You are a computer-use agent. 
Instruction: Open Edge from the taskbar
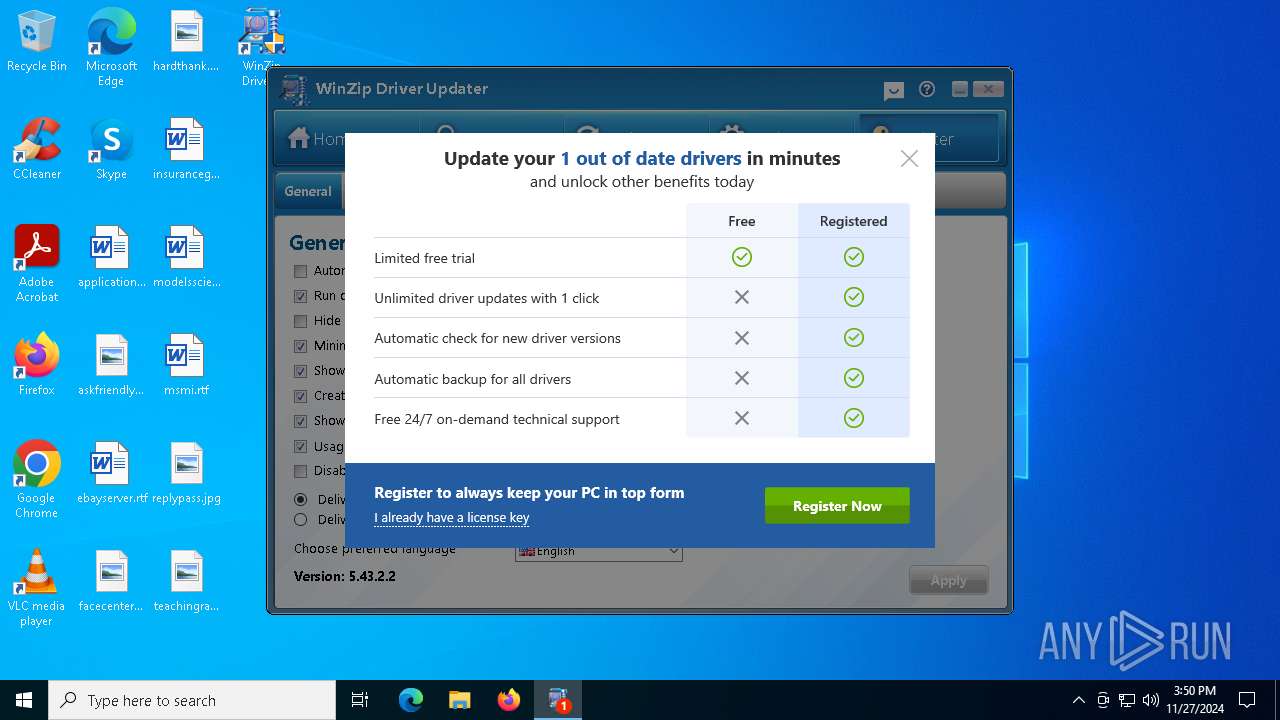(x=411, y=700)
